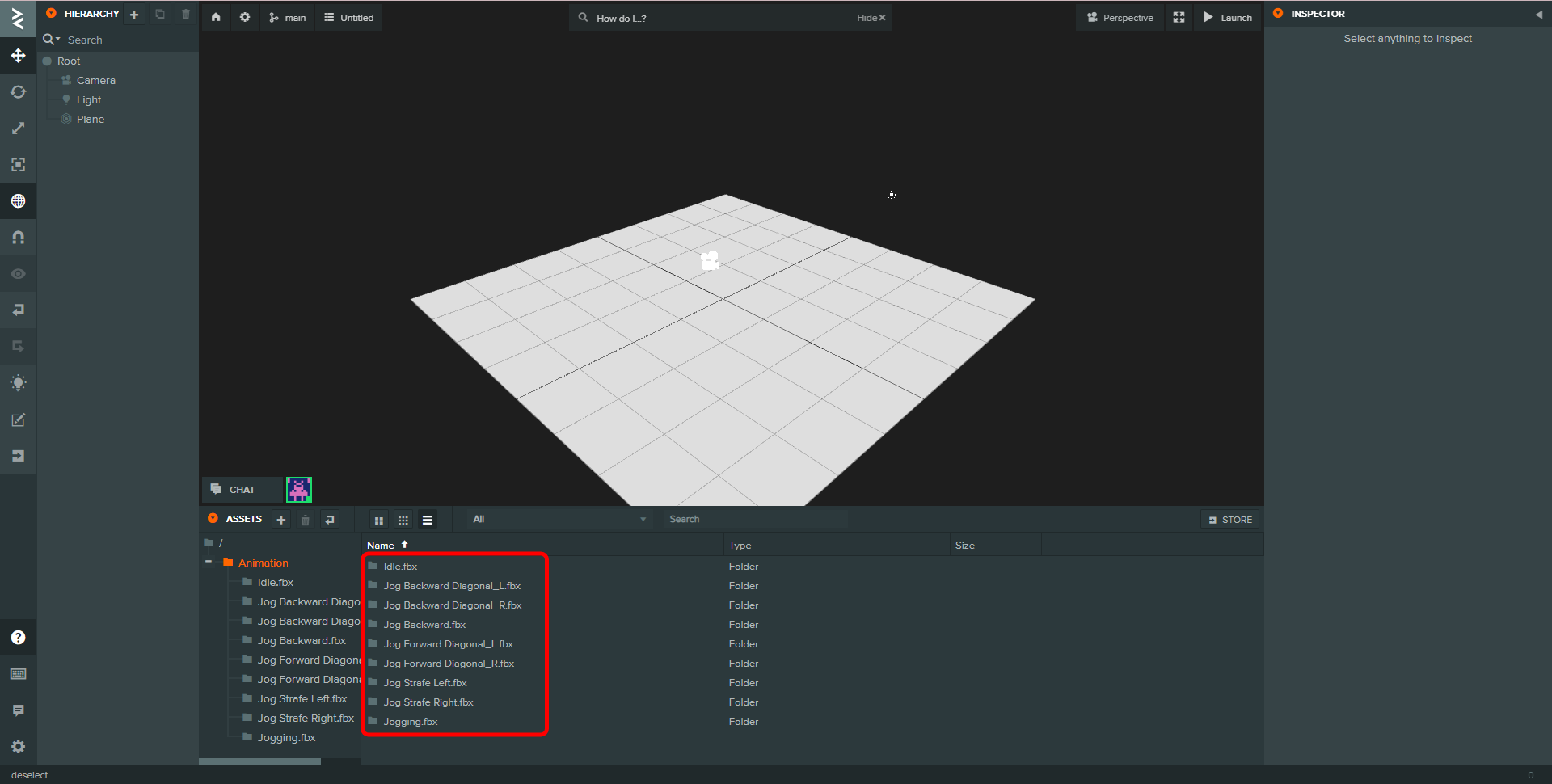Select the light gizmo in viewport
This screenshot has height=784, width=1552.
tap(892, 195)
